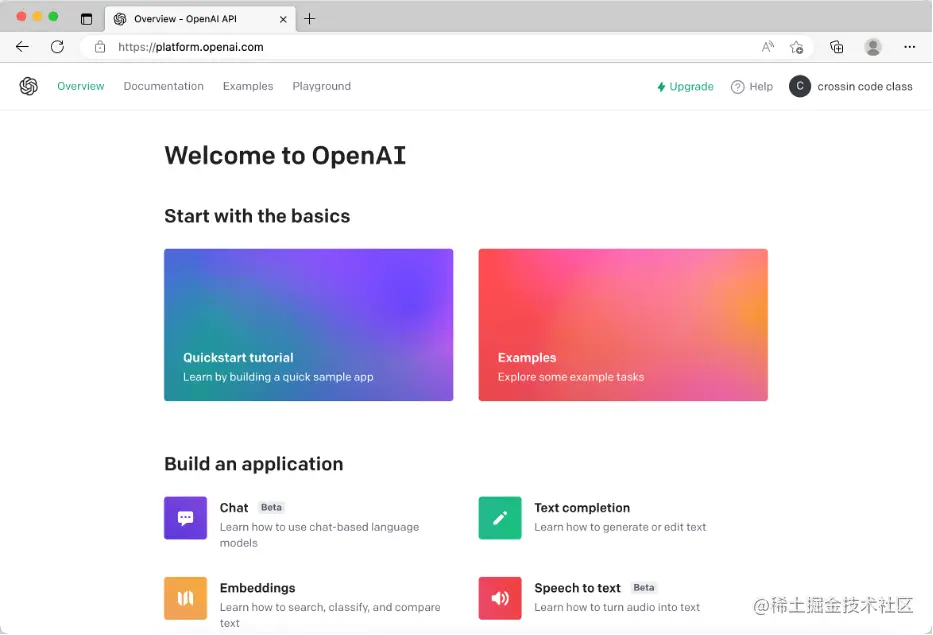The height and width of the screenshot is (635, 933).
Task: Open the Chat title link
Action: (x=234, y=508)
